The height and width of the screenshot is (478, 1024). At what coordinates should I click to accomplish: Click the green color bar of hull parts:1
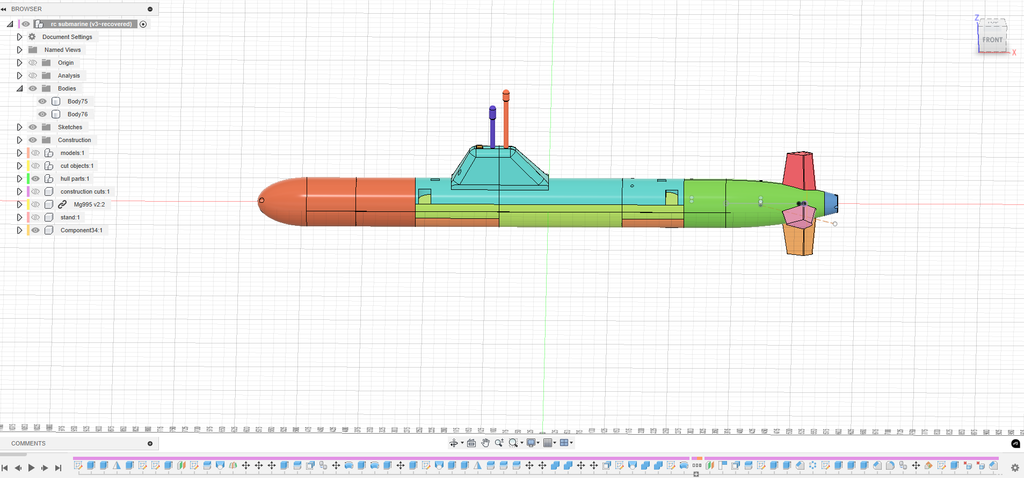click(28, 178)
